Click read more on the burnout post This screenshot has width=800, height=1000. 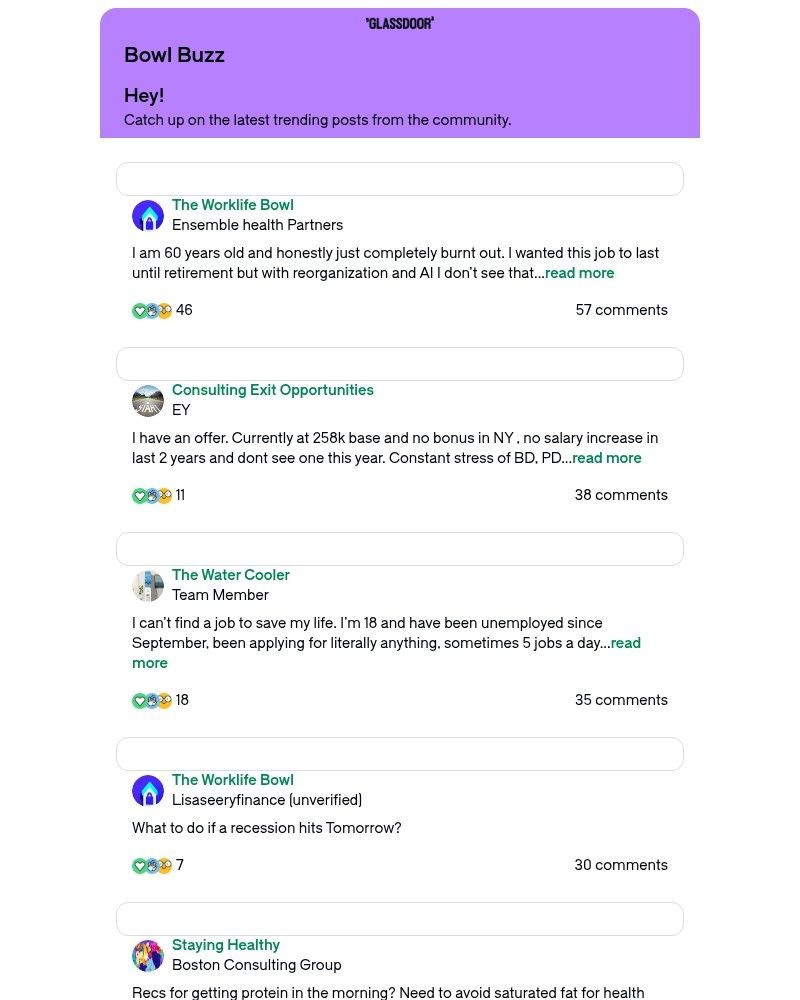579,272
